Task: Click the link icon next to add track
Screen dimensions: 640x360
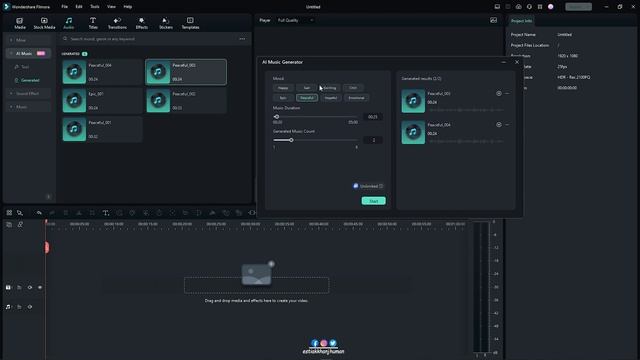Action: [x=20, y=224]
